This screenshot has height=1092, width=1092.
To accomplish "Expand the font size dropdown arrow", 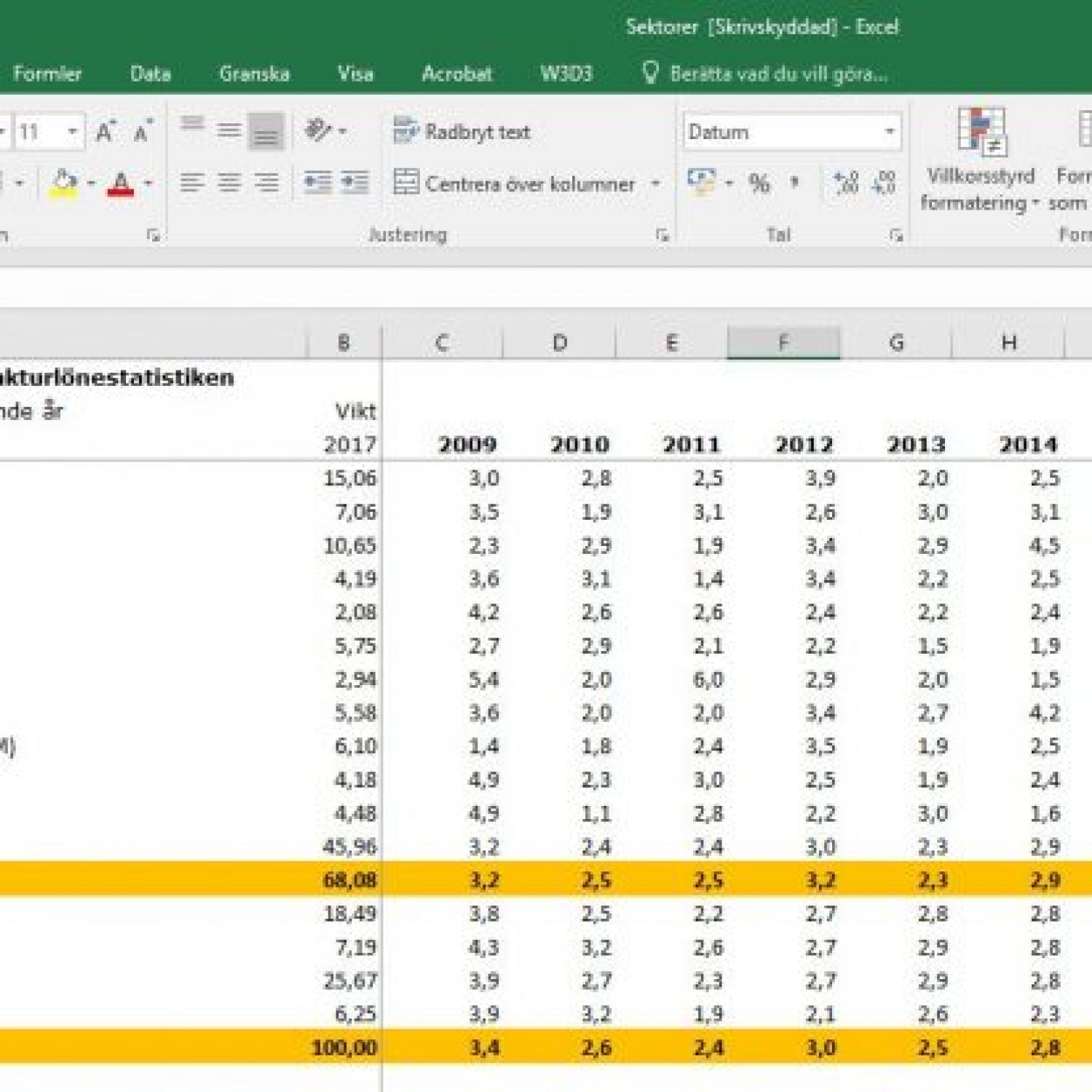I will tap(73, 132).
